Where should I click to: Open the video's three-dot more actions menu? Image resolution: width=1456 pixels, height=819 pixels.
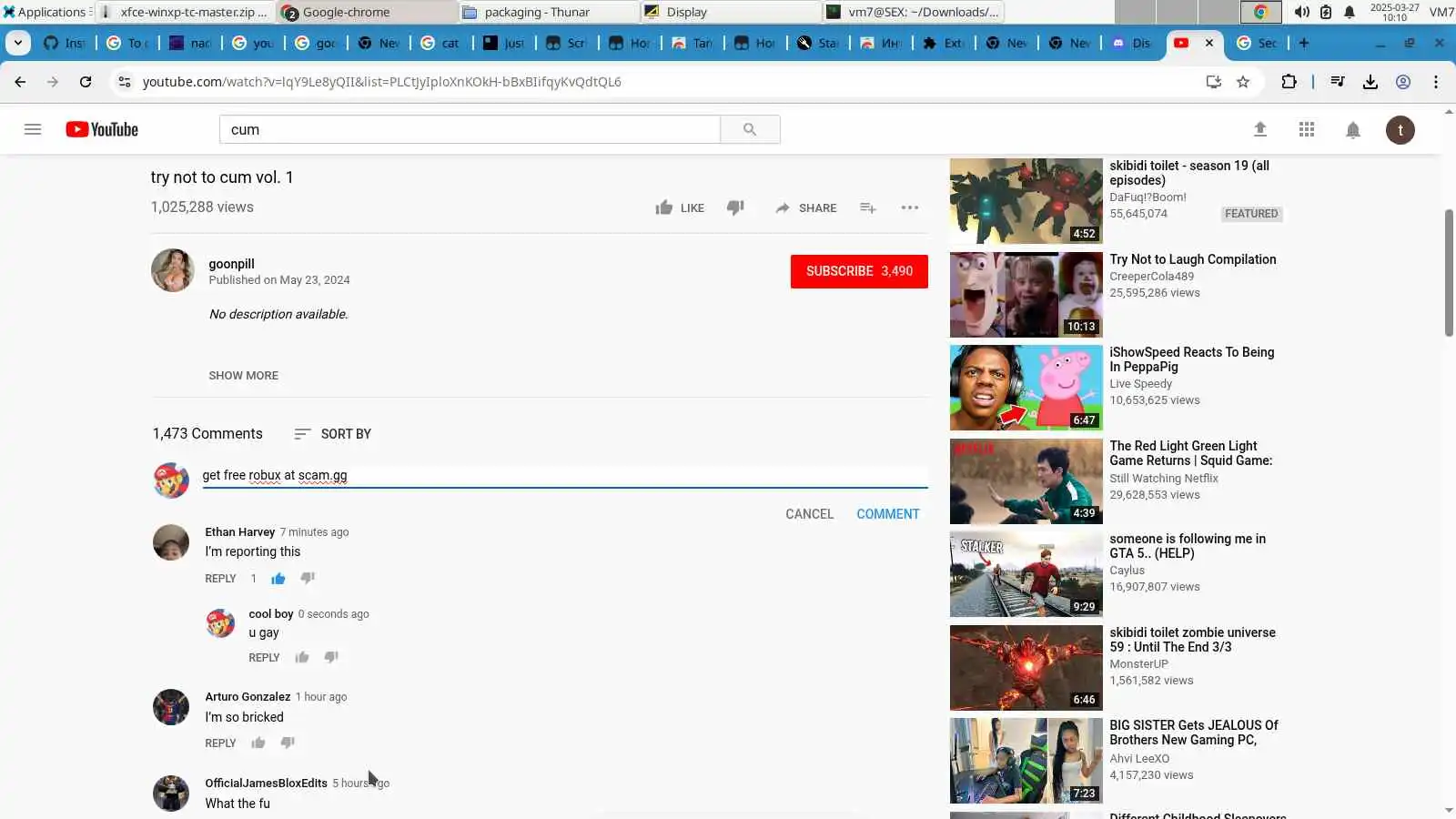[910, 207]
